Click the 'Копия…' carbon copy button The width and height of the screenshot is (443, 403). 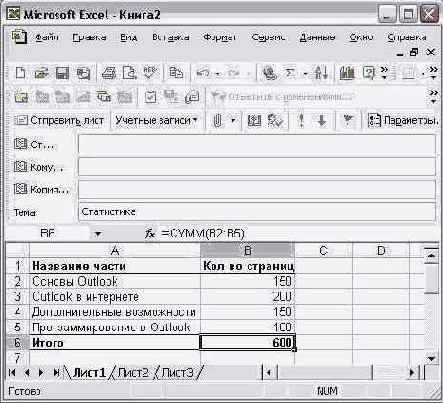point(41,189)
